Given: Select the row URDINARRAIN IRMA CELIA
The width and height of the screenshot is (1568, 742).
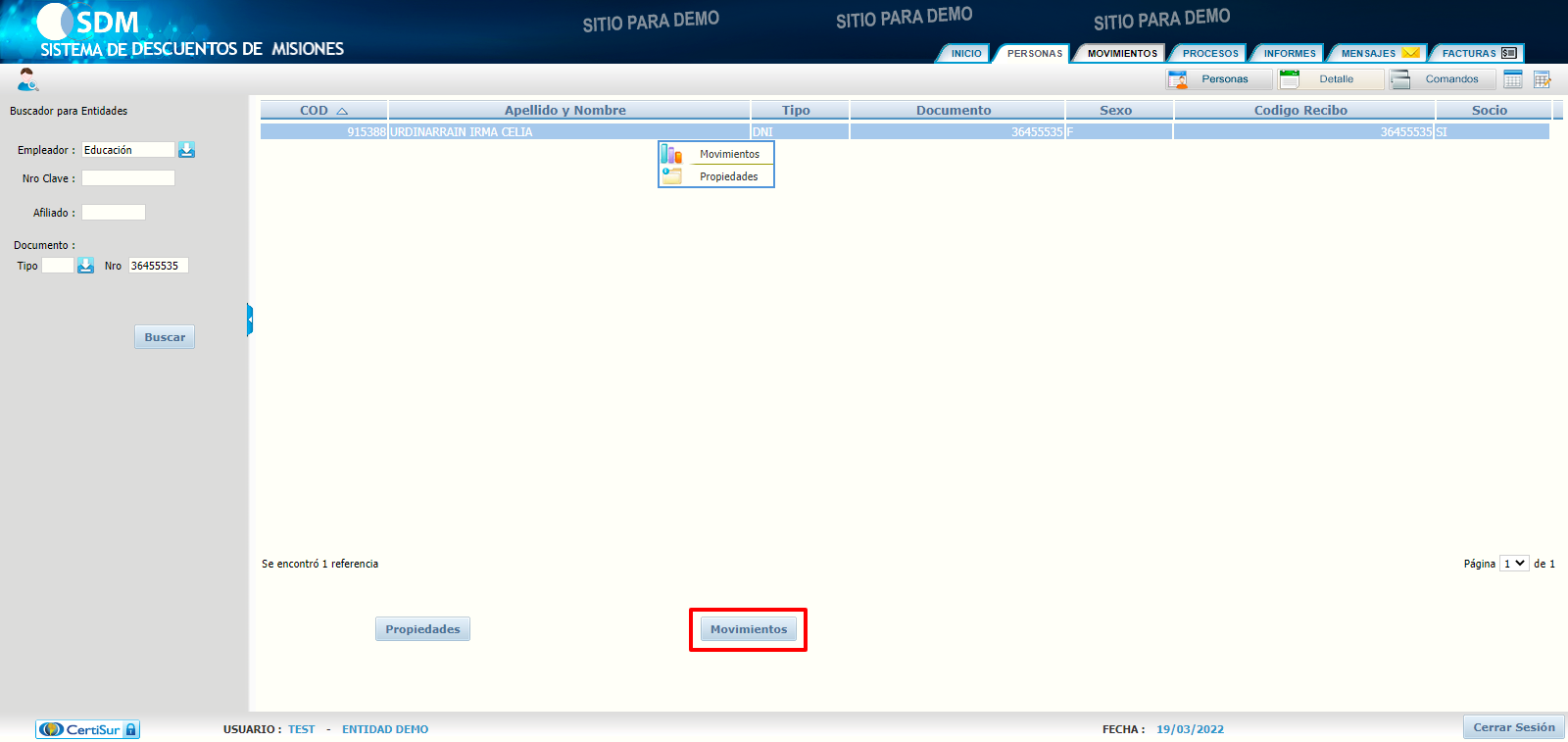Looking at the screenshot, I should tap(905, 131).
